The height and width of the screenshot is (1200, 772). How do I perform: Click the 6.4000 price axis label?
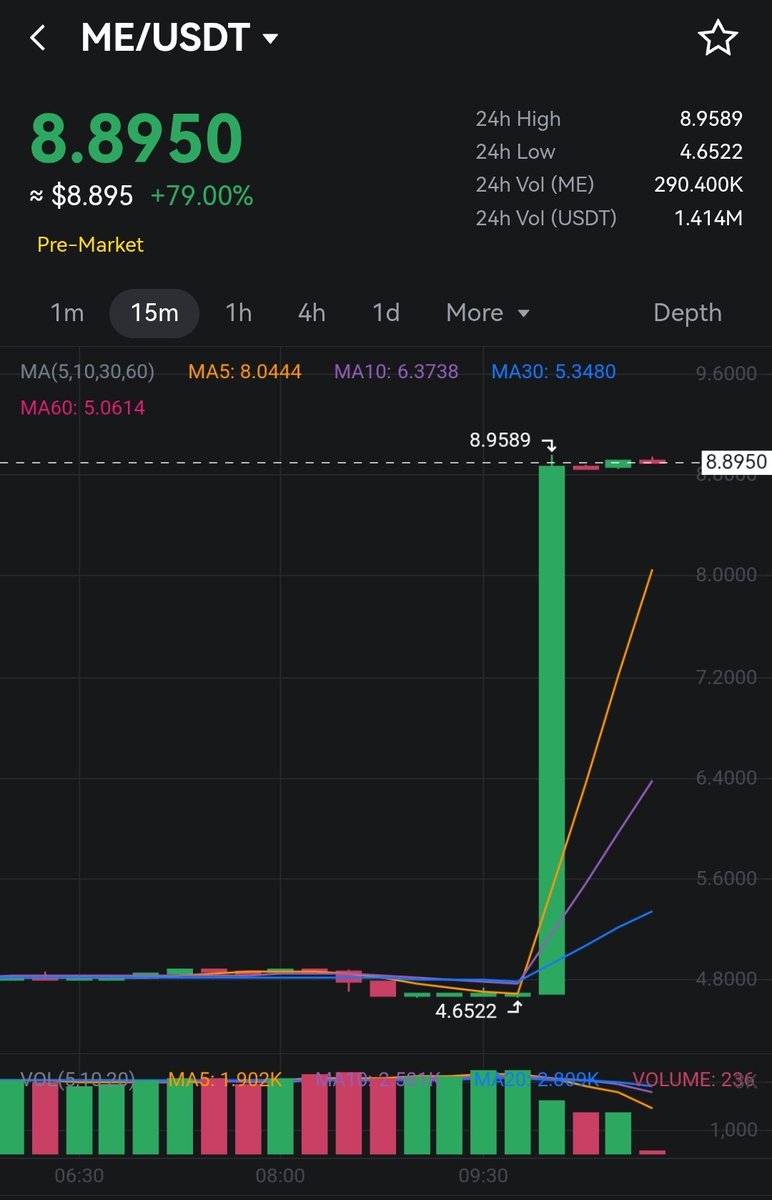tap(726, 777)
